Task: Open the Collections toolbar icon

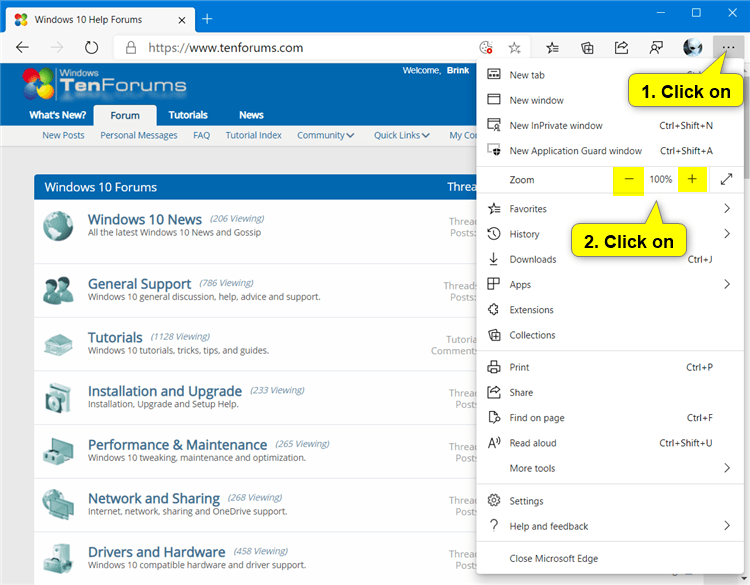Action: coord(587,47)
